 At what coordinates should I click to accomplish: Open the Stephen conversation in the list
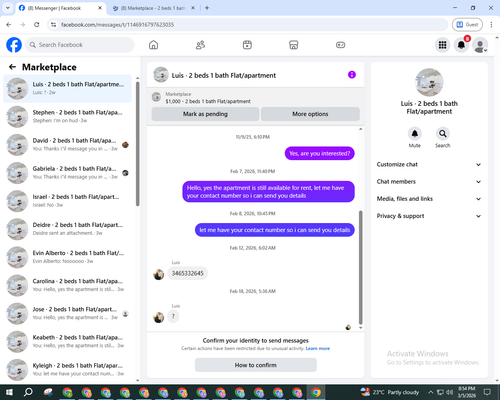coord(67,117)
